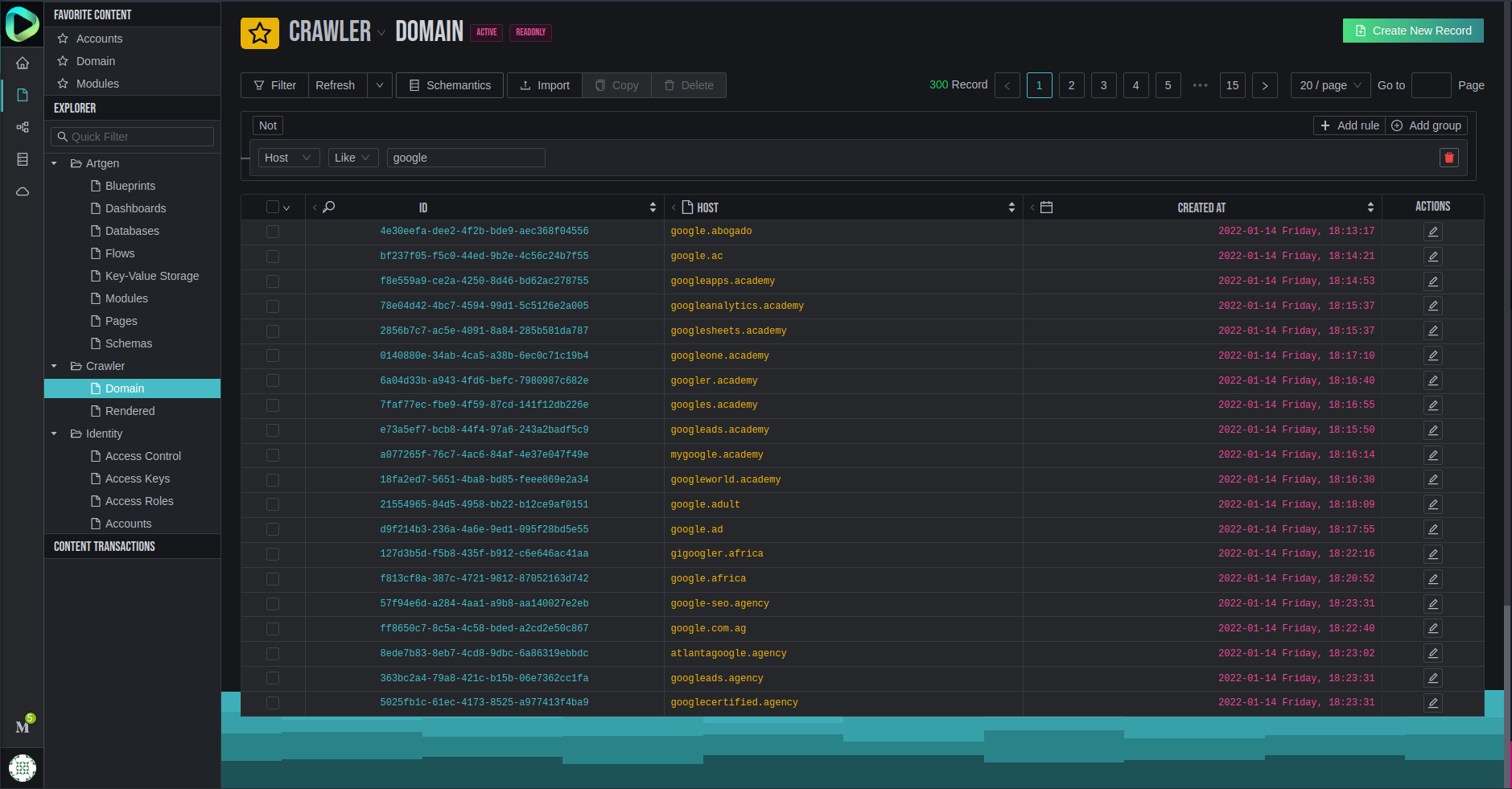Select Access Keys in the Identity tree
Image resolution: width=1512 pixels, height=789 pixels.
138,479
